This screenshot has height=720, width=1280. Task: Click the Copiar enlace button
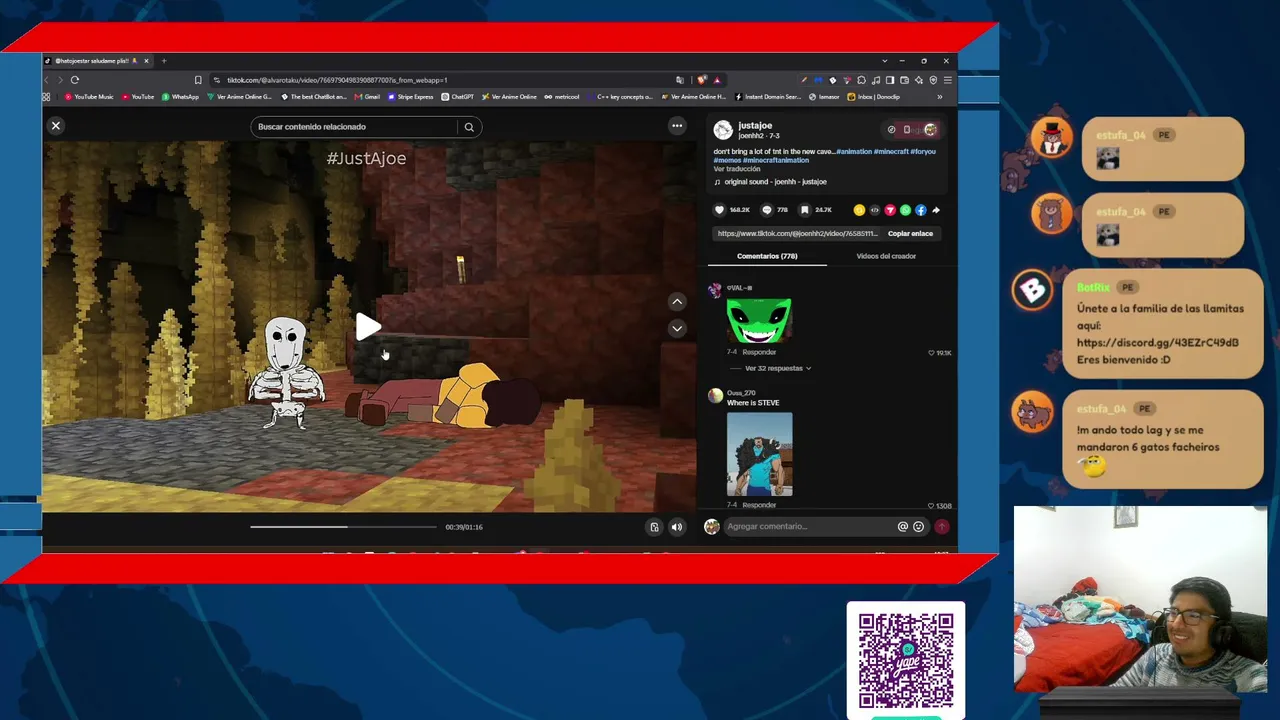[x=910, y=234]
